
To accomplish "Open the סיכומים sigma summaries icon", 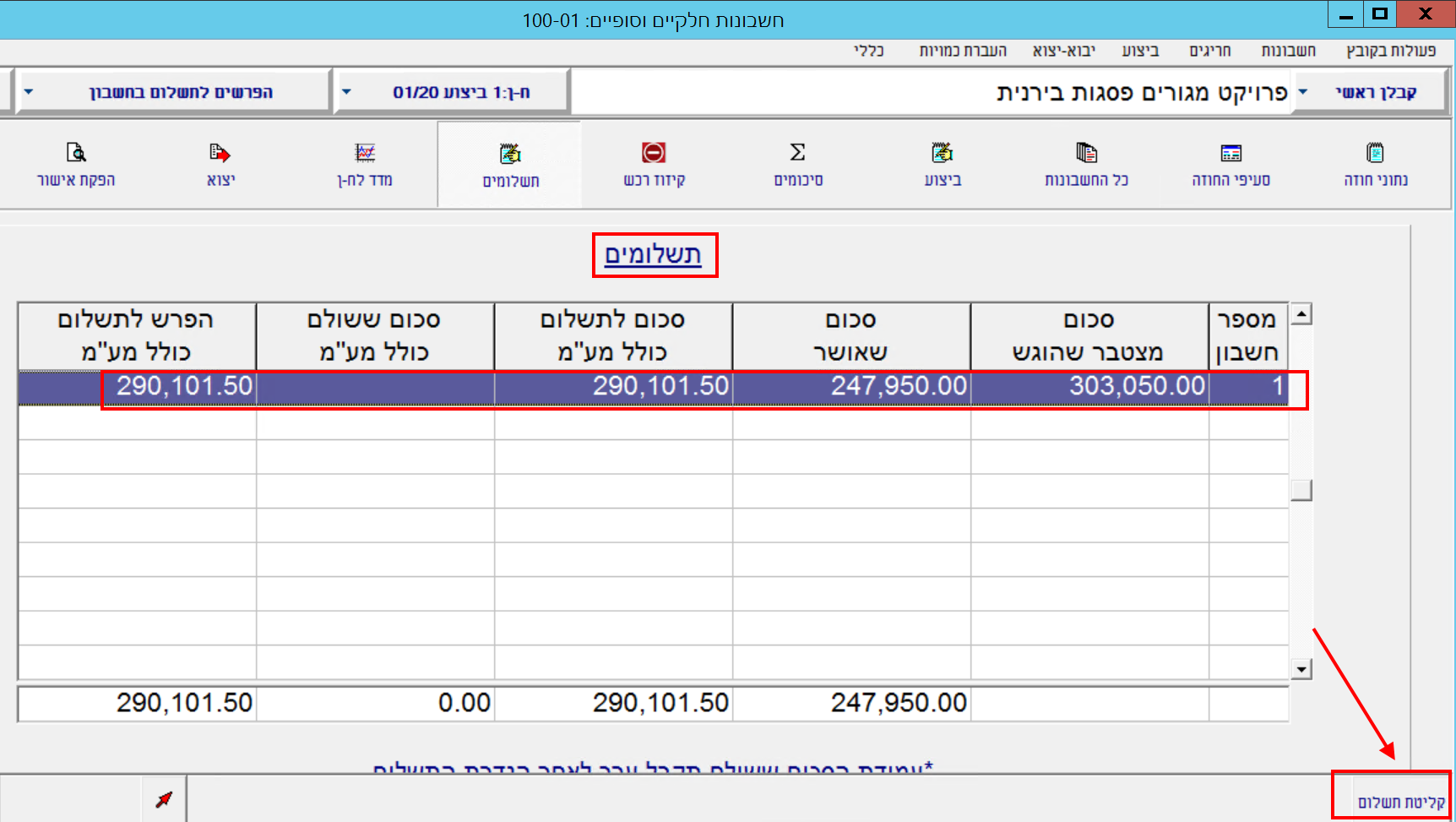I will click(x=797, y=154).
